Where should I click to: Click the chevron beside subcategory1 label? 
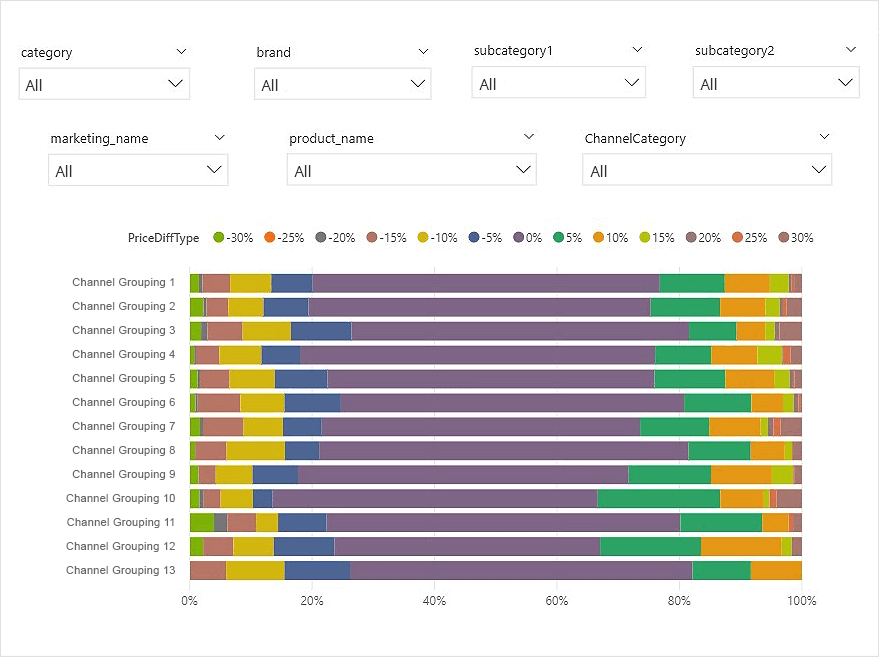[637, 49]
